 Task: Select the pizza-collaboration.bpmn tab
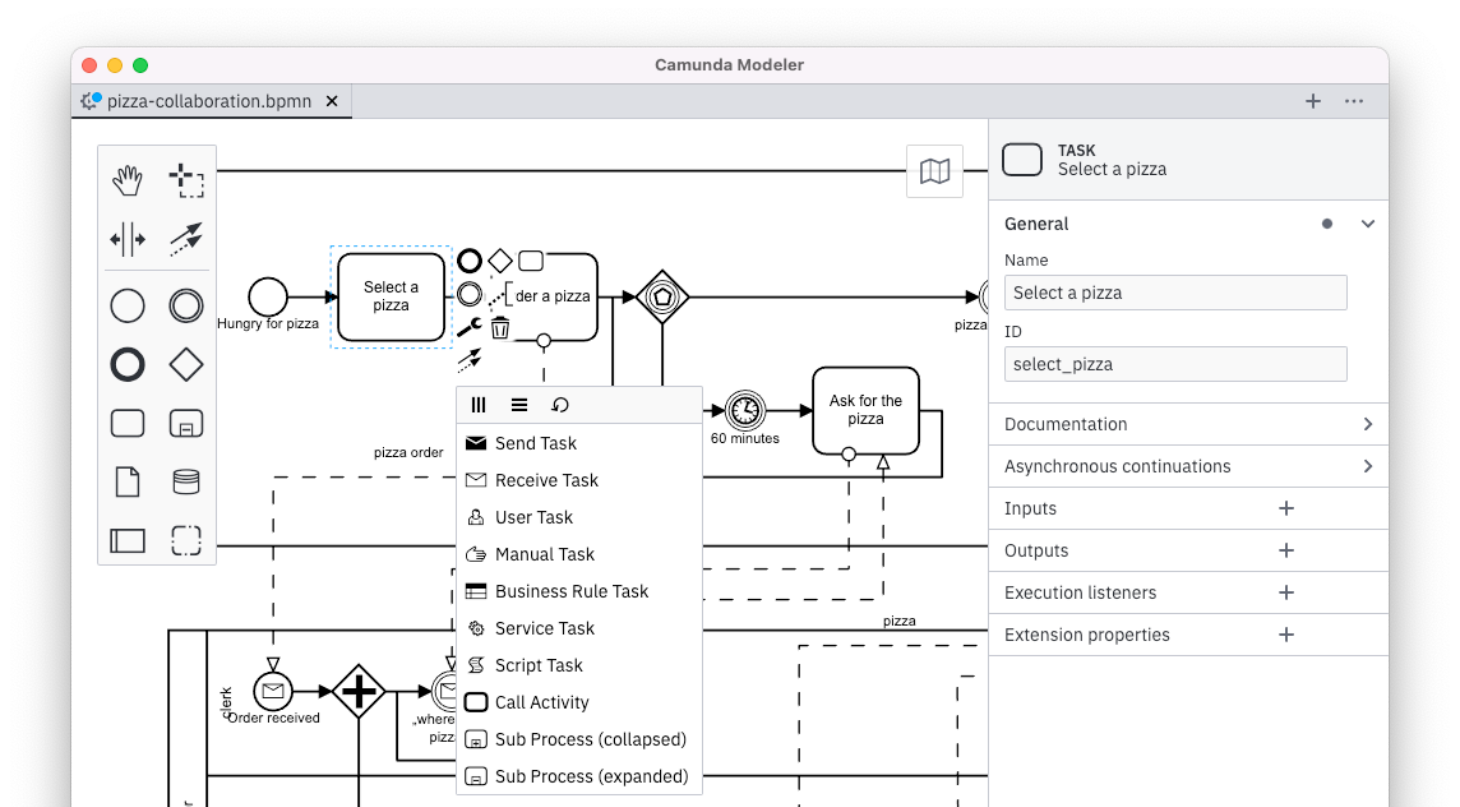[x=209, y=101]
